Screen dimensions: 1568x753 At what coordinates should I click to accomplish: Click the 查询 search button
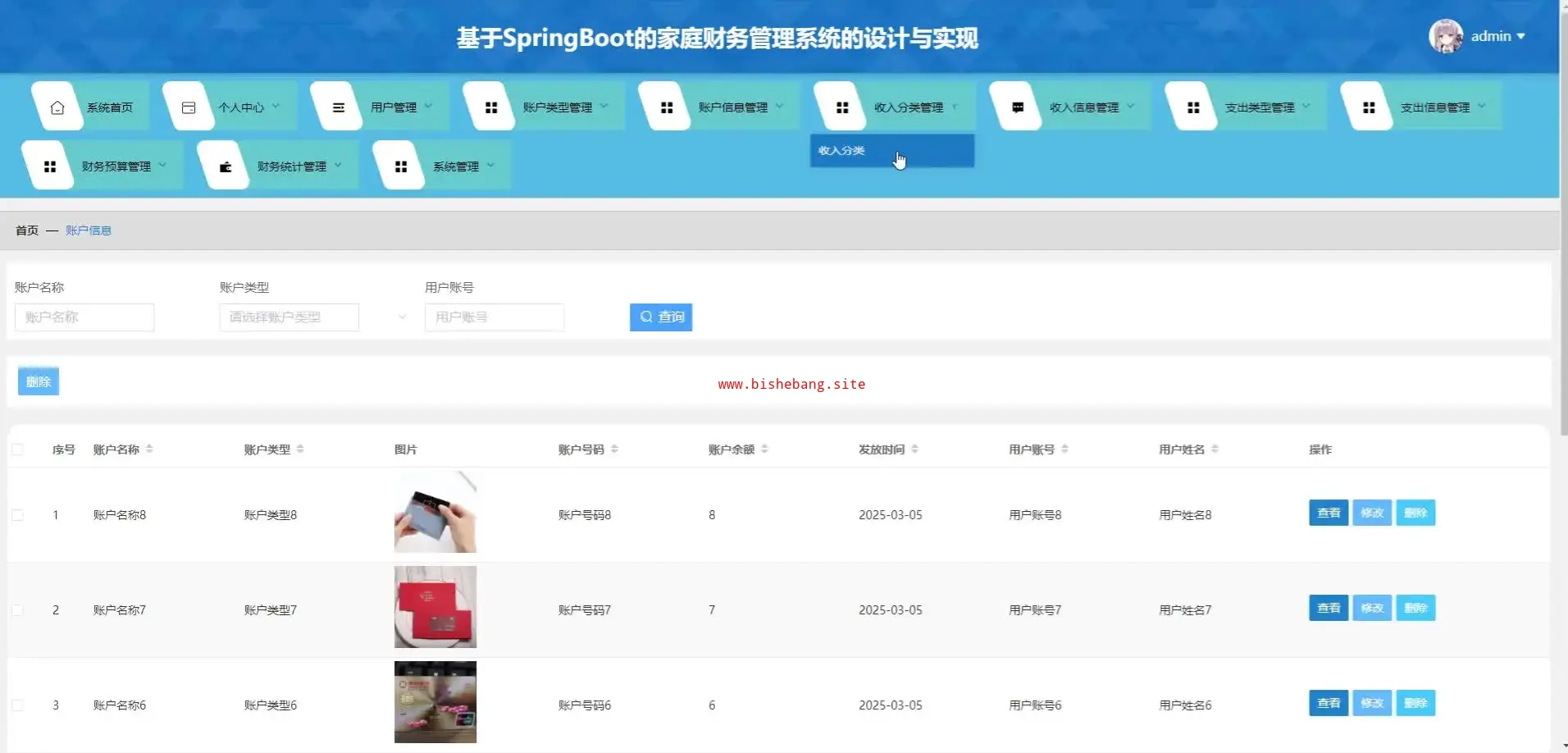[661, 317]
